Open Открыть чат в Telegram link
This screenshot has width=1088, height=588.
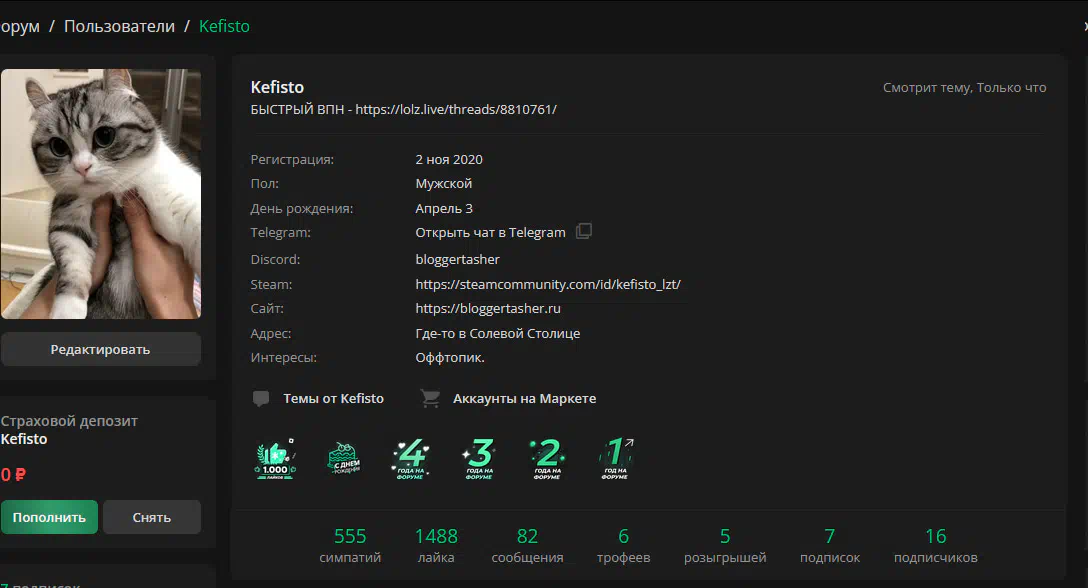pyautogui.click(x=491, y=233)
